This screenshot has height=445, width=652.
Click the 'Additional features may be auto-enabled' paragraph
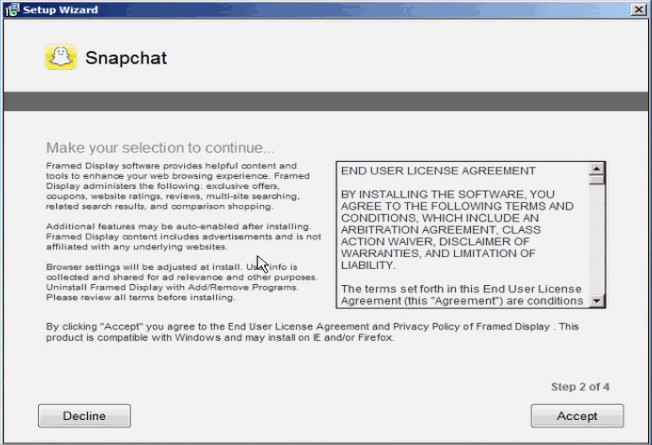183,237
